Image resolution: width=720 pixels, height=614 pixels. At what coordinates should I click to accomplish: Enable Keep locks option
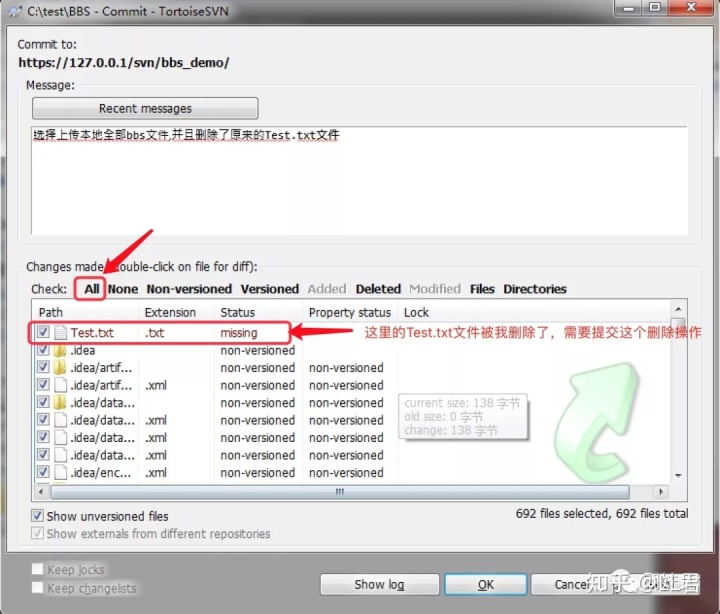coord(38,569)
